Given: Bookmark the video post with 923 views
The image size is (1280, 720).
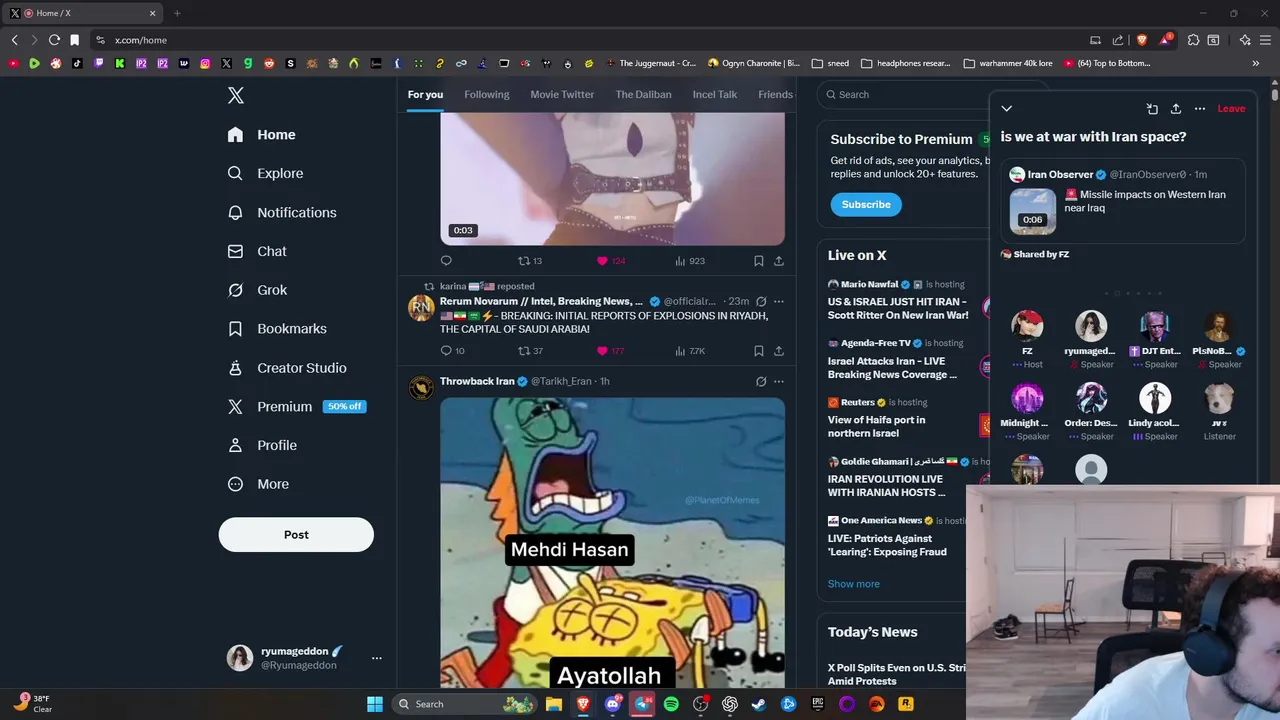Looking at the screenshot, I should 759,261.
